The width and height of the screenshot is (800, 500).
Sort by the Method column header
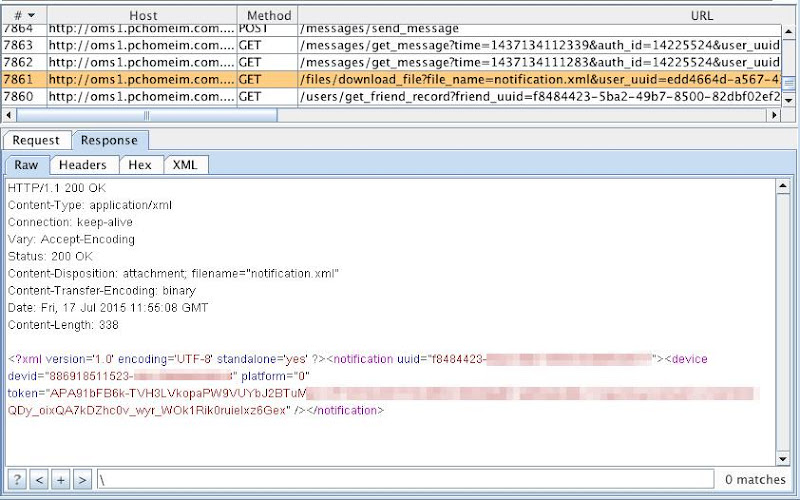(268, 15)
